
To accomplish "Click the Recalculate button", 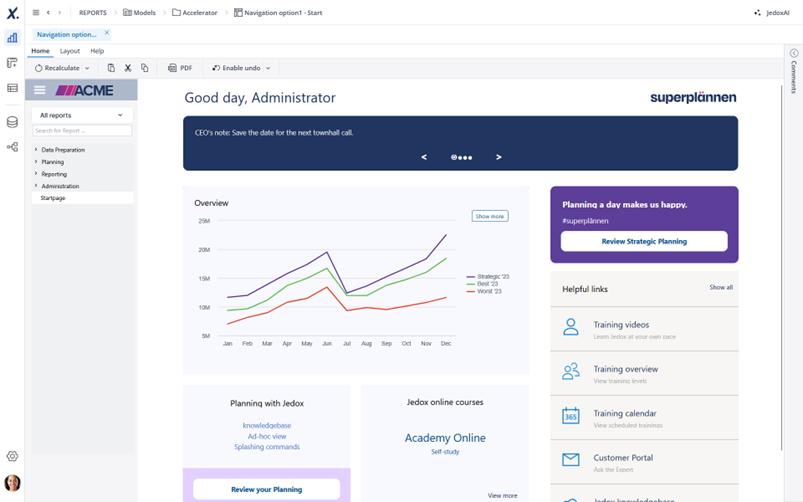I will (57, 68).
